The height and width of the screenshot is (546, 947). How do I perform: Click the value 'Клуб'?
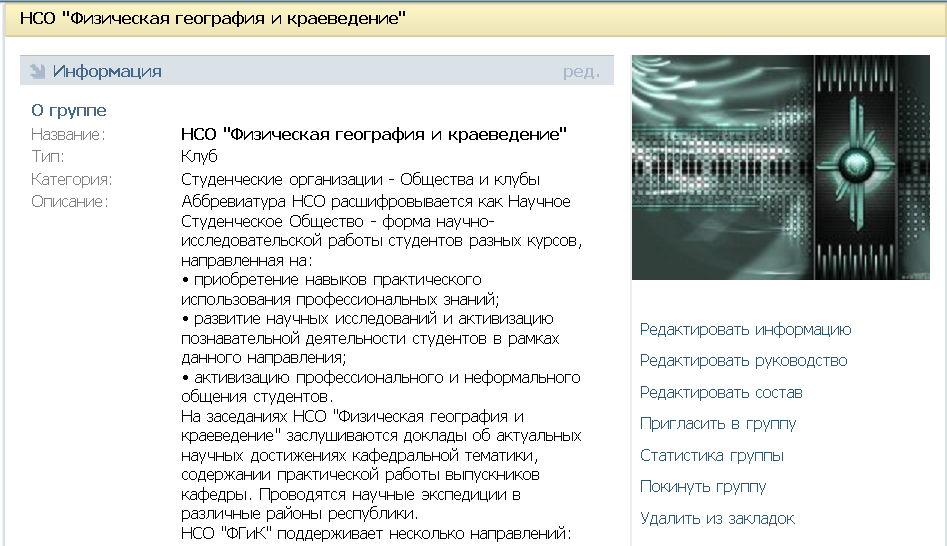coord(199,156)
